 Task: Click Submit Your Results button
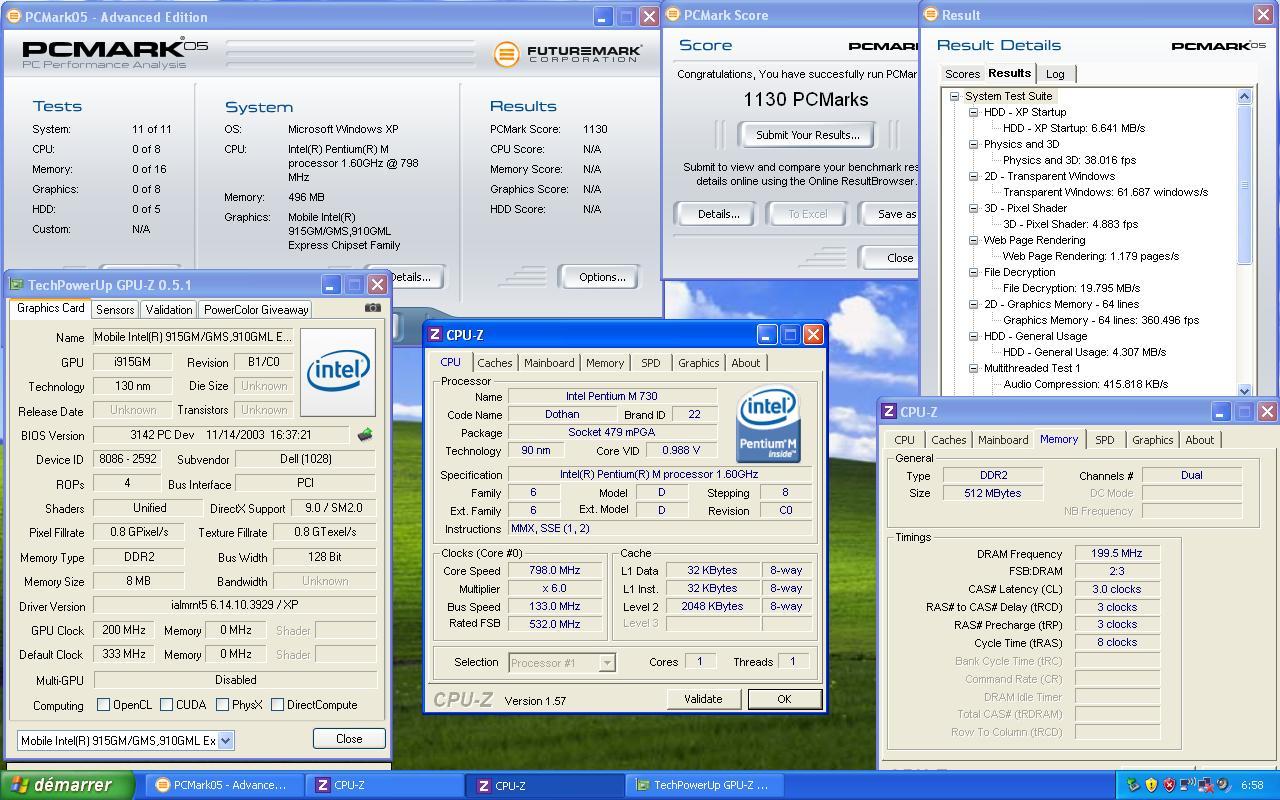click(807, 135)
